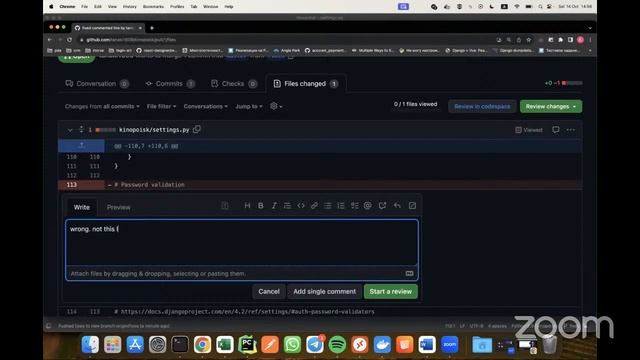The image size is (640, 360).
Task: Insert a bulleted list in comment
Action: (328, 206)
